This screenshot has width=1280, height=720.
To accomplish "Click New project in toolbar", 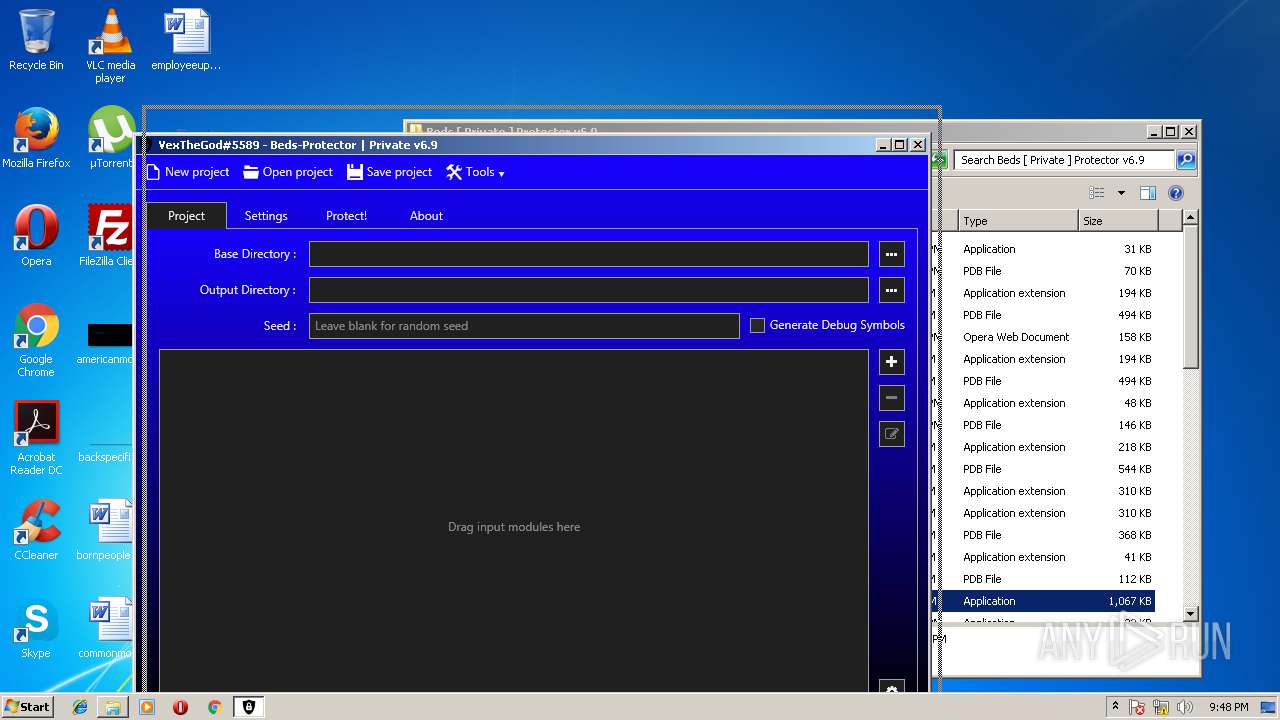I will (188, 172).
